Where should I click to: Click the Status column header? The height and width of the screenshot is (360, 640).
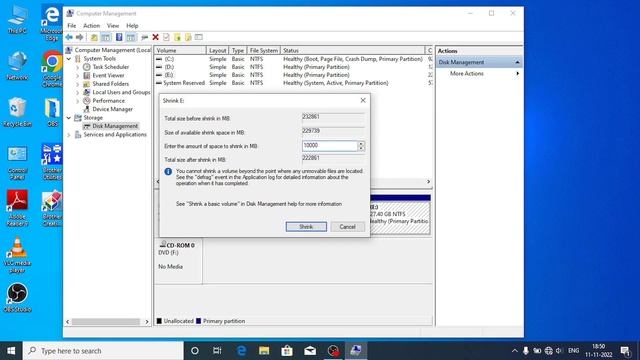pyautogui.click(x=353, y=51)
